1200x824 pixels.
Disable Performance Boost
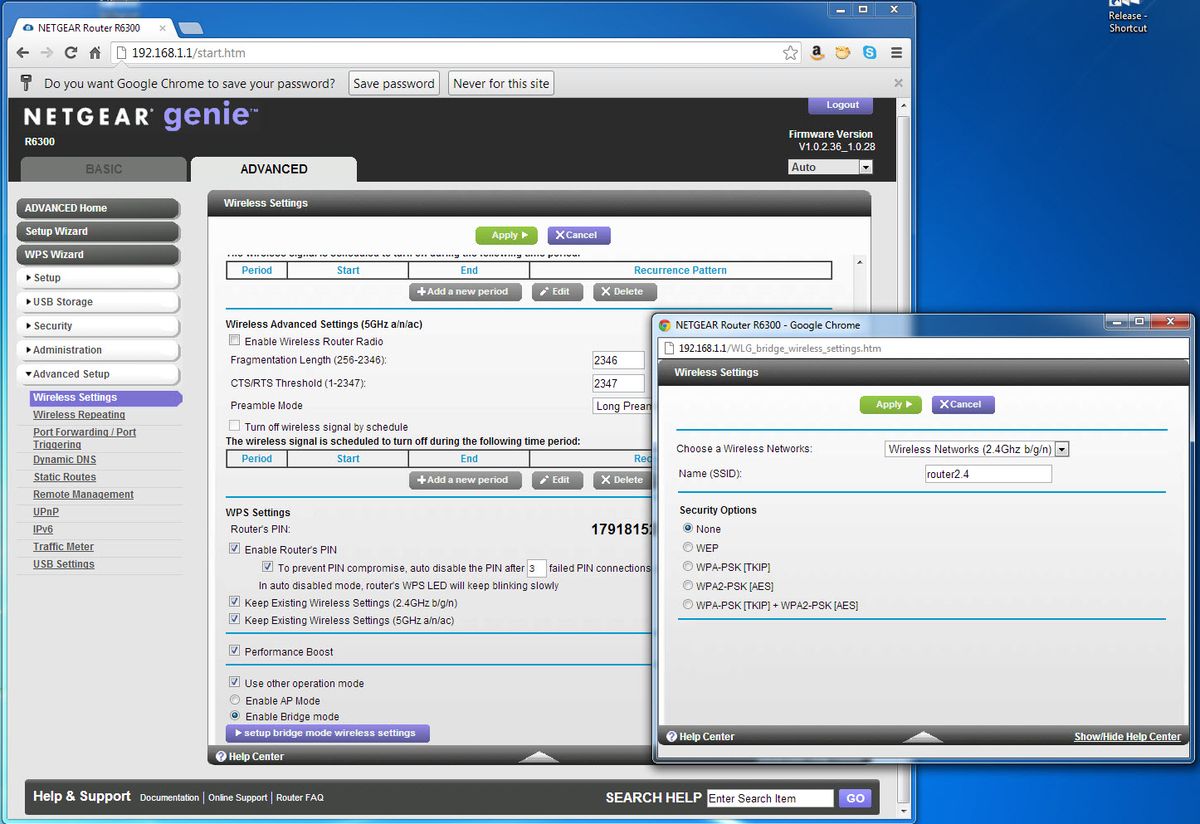[x=234, y=651]
